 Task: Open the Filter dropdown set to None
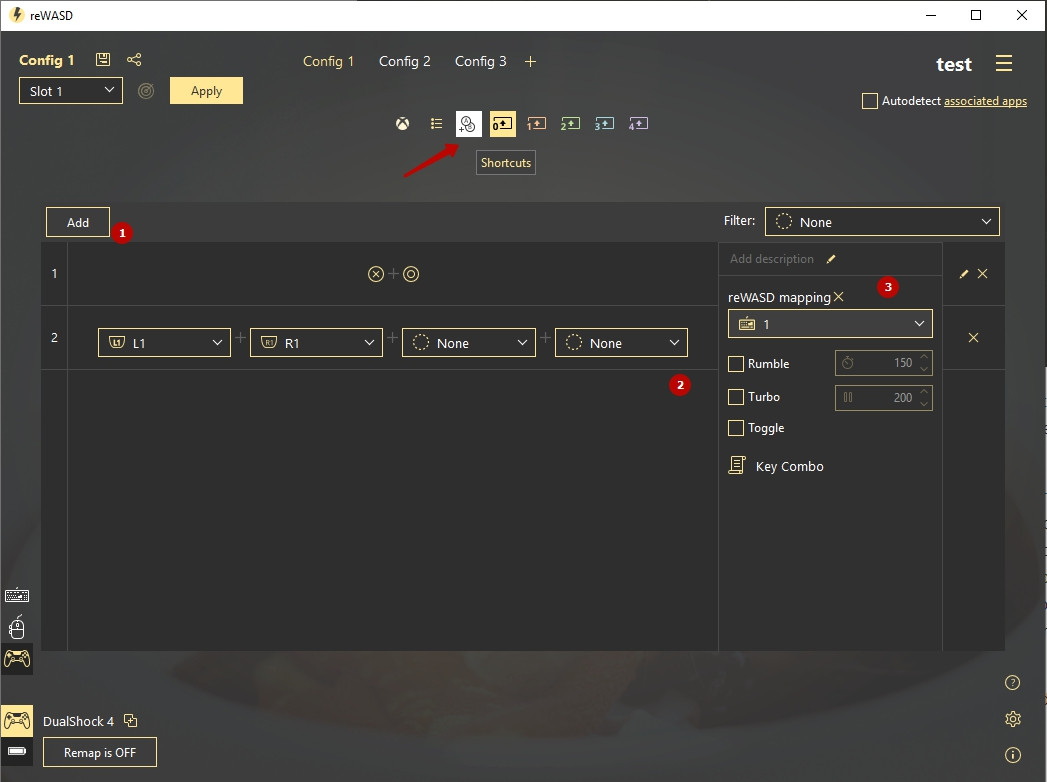(881, 222)
